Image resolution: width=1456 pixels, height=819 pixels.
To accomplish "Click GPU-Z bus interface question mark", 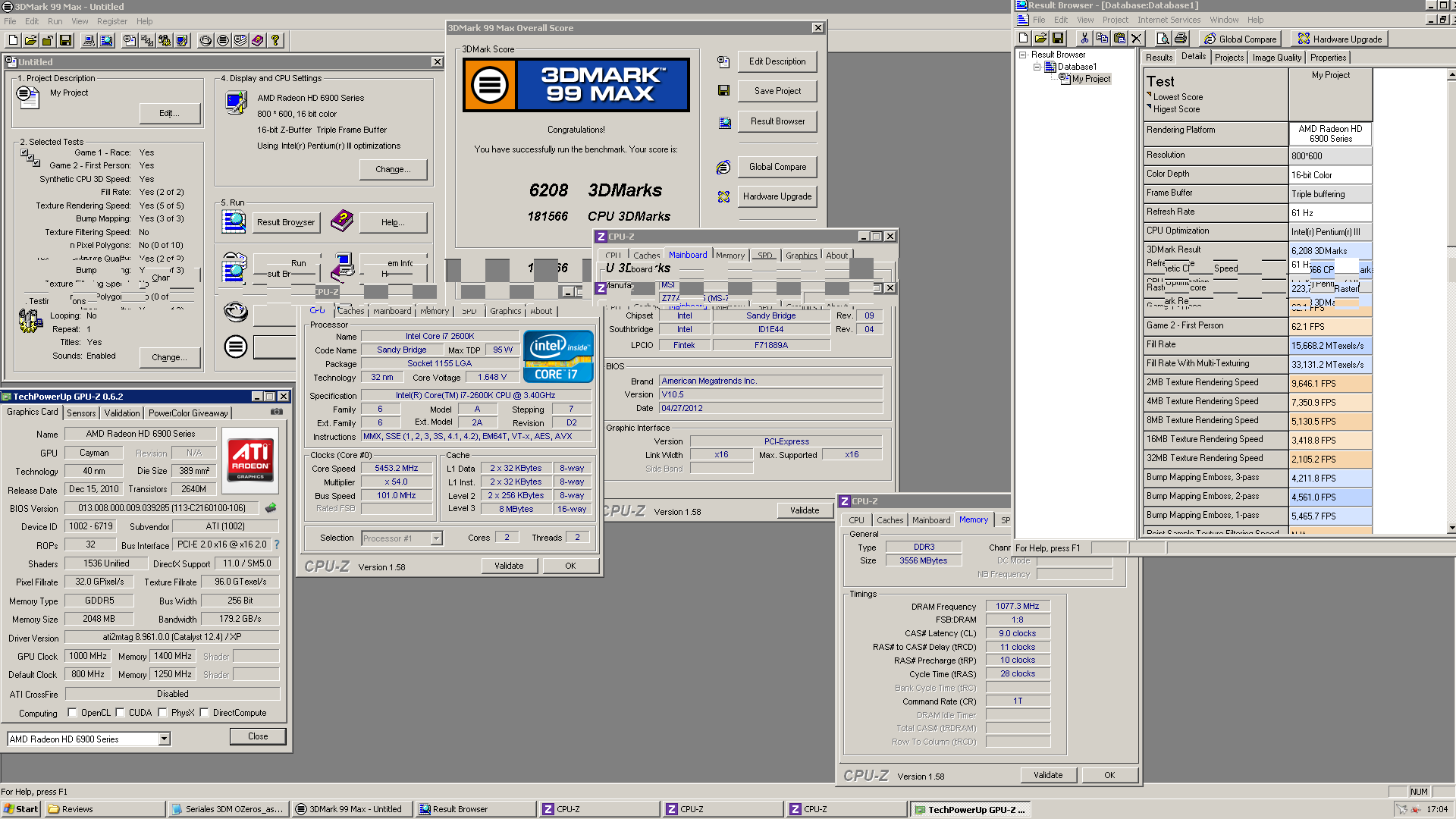I will point(277,544).
